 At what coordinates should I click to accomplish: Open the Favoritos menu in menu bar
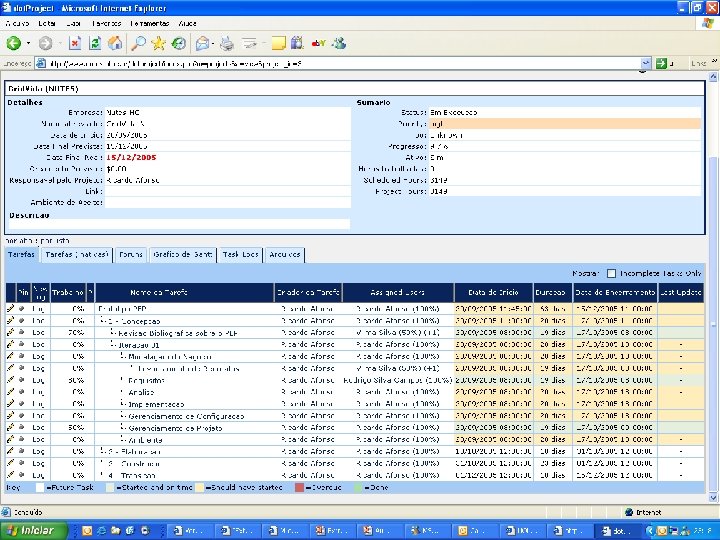(107, 22)
